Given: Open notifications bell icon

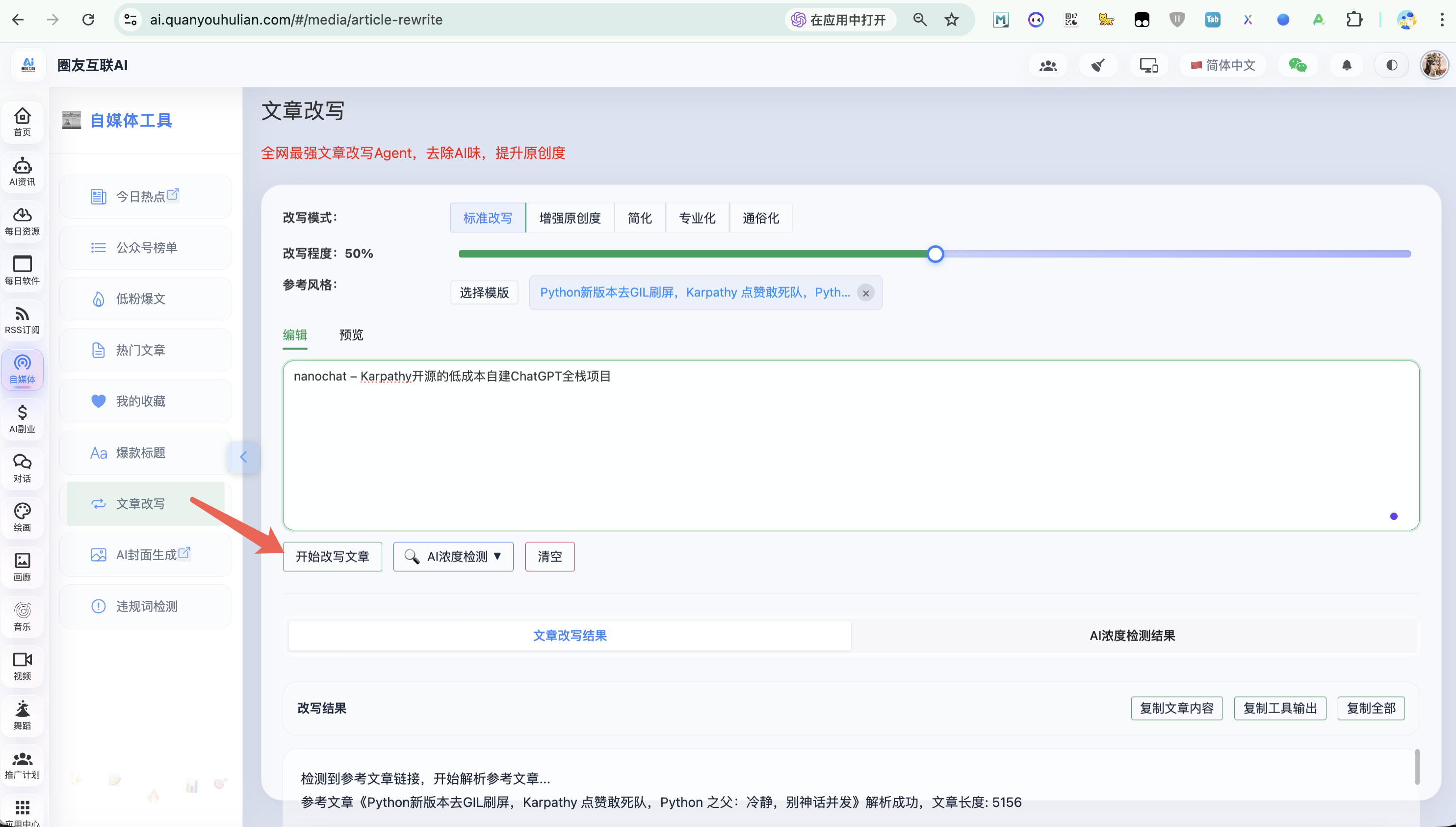Looking at the screenshot, I should pos(1347,65).
